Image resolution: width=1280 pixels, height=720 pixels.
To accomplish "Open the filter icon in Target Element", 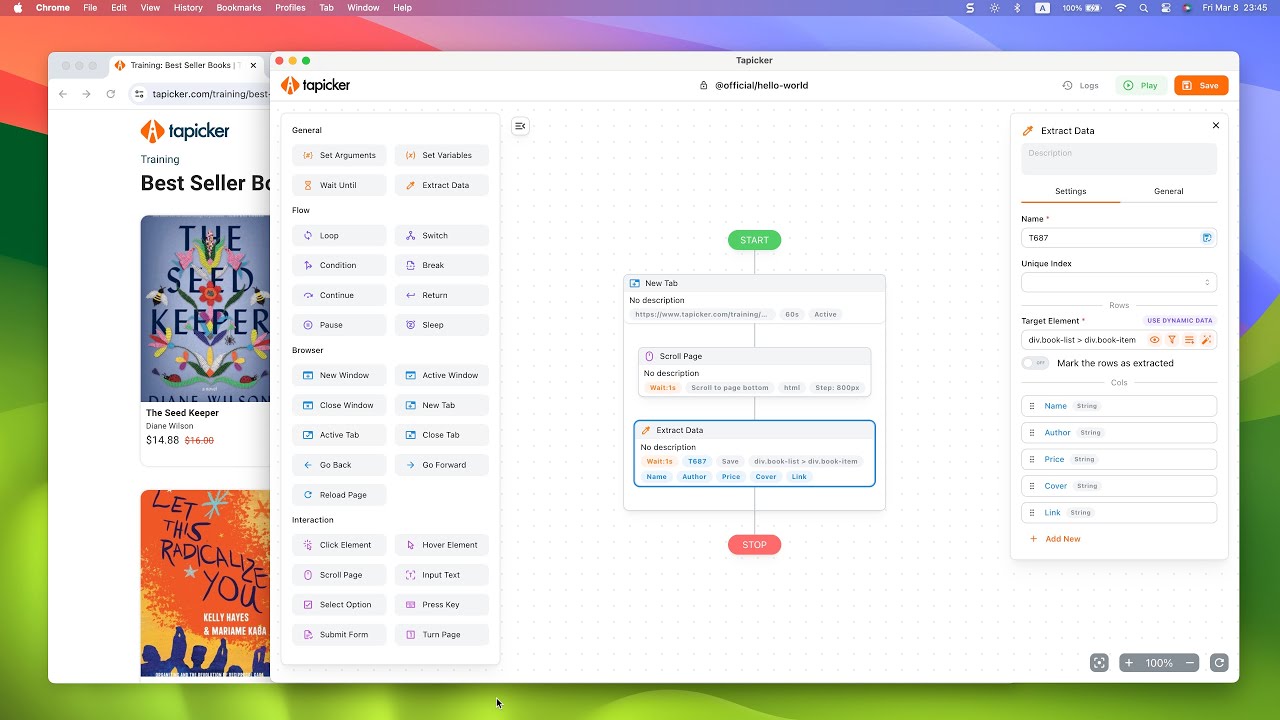I will pos(1172,340).
